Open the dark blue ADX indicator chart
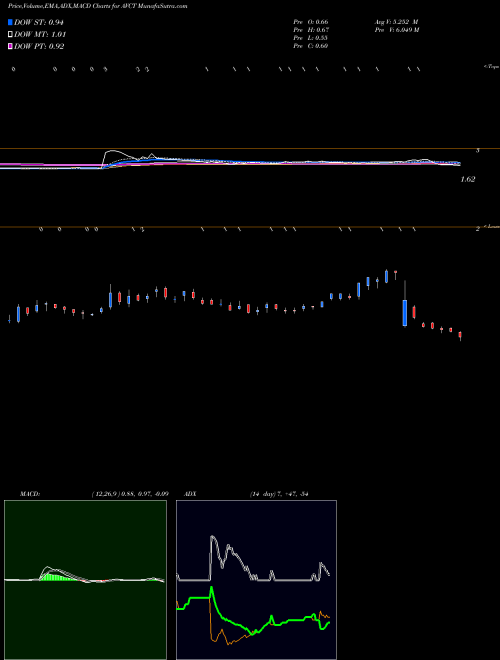The width and height of the screenshot is (500, 660). 256,580
